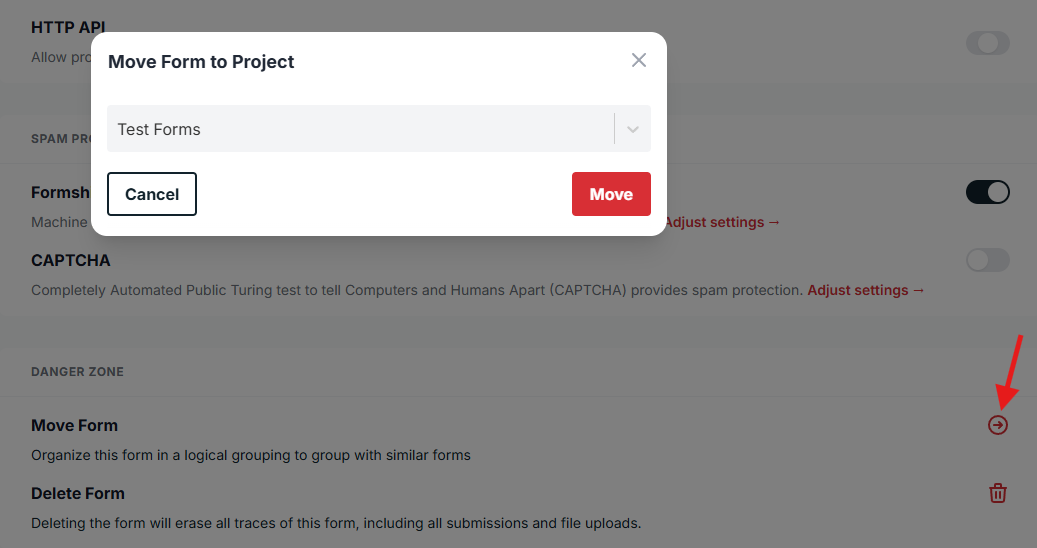
Task: Click the CAPTCHA description text
Action: (417, 290)
